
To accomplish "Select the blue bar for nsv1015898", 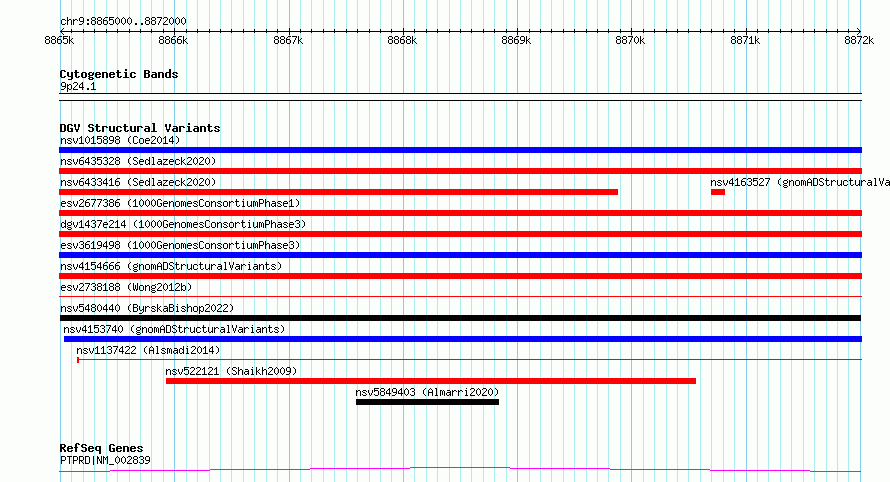I will 460,150.
